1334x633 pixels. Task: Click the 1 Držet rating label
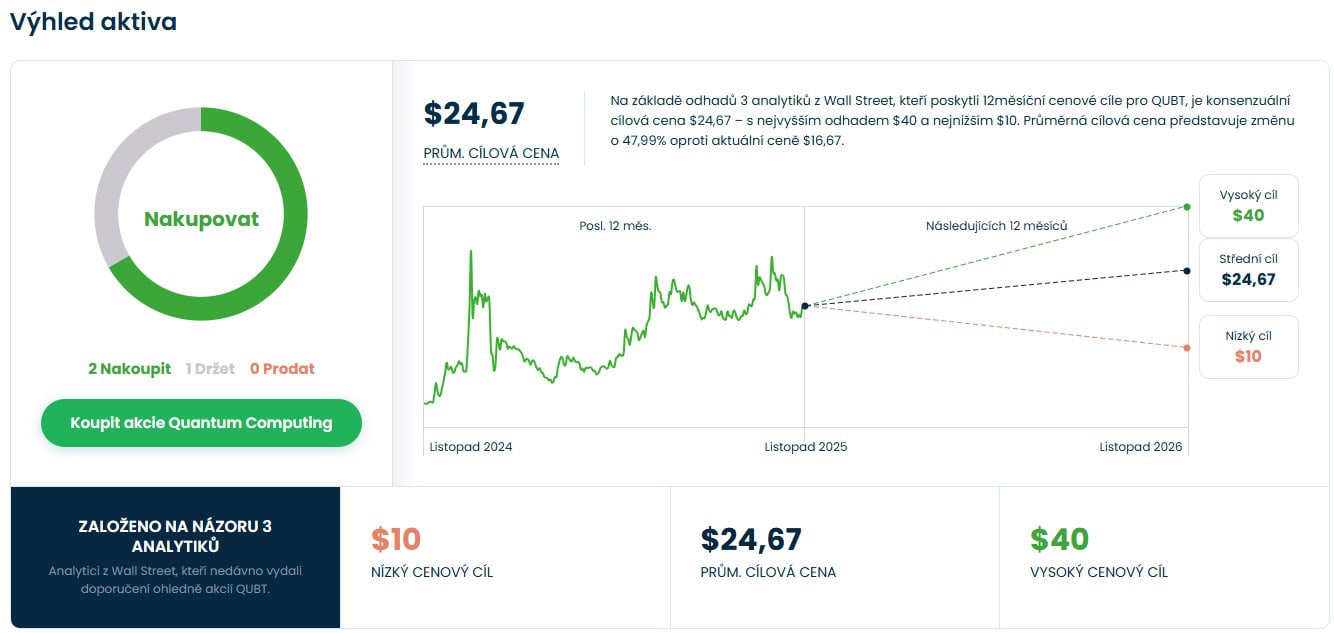210,369
